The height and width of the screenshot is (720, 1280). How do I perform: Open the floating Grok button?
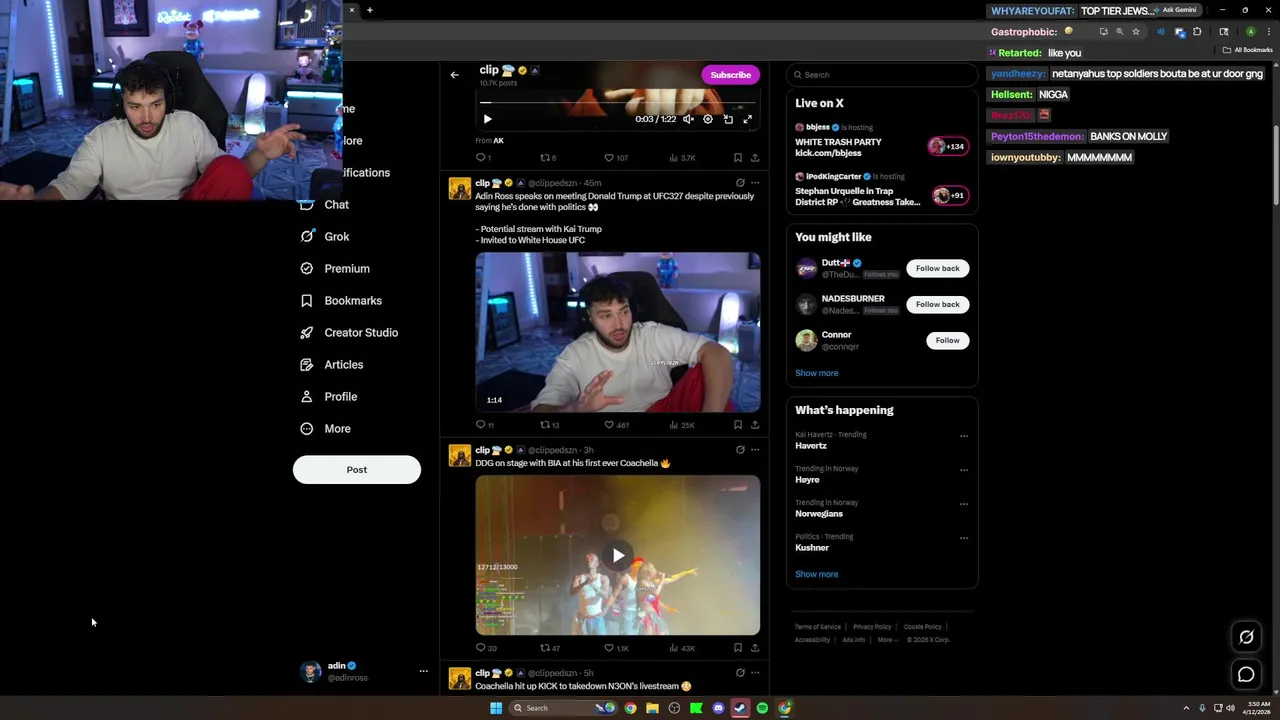[1246, 637]
